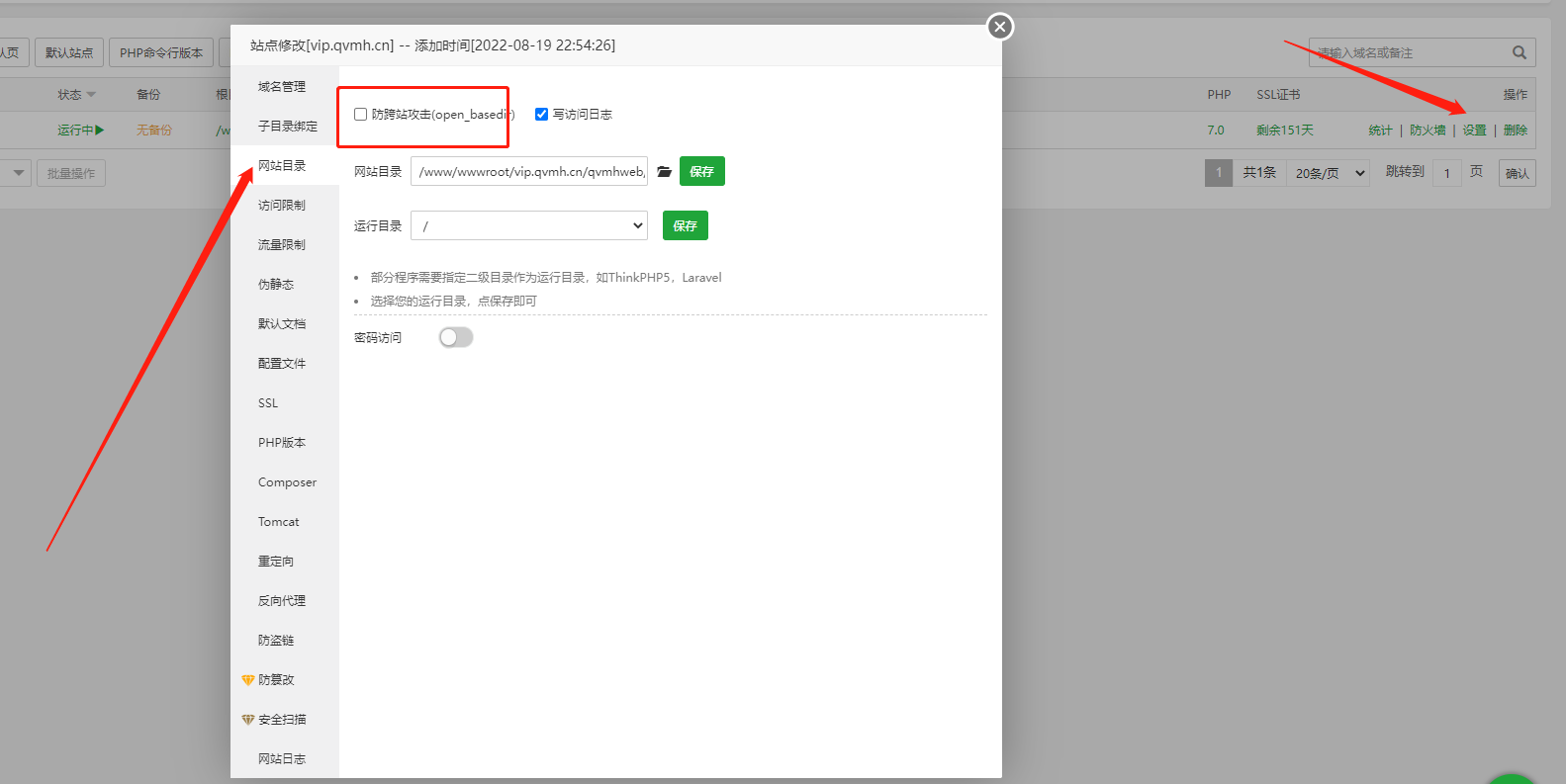Image resolution: width=1566 pixels, height=784 pixels.
Task: Save the 网站目录 path
Action: (702, 171)
